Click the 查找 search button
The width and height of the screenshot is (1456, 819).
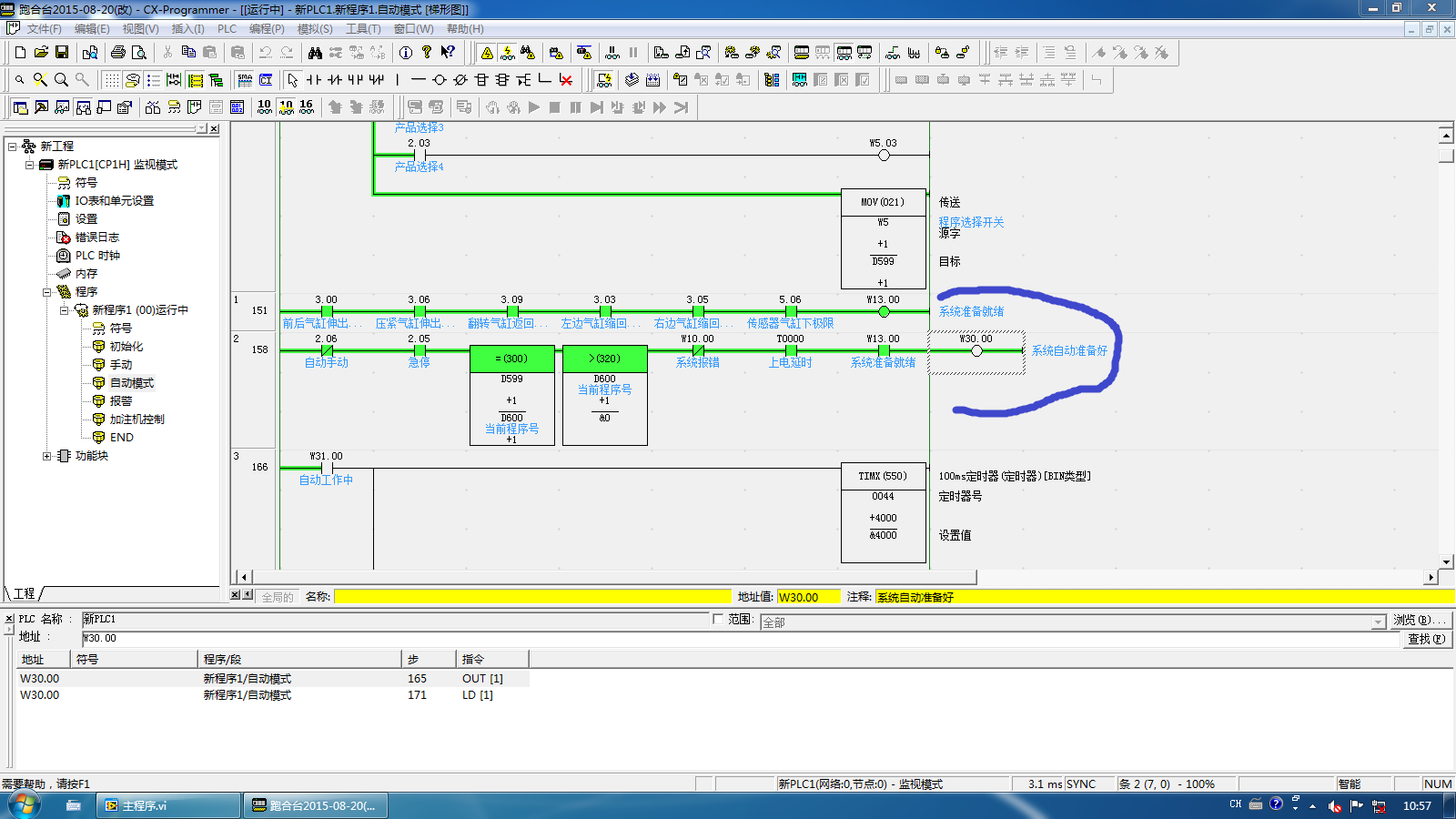tap(1425, 640)
